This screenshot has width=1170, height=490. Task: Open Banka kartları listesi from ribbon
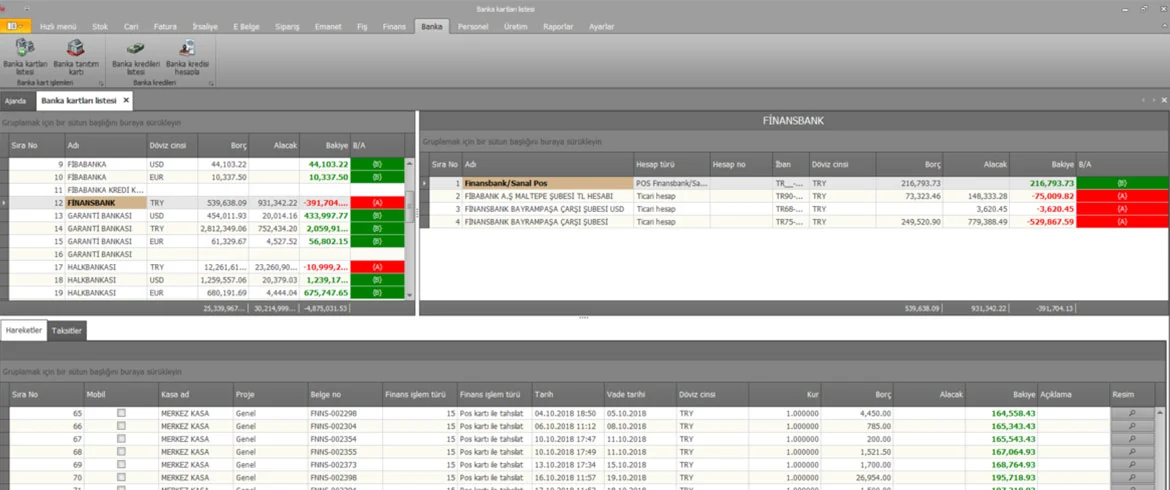point(25,56)
